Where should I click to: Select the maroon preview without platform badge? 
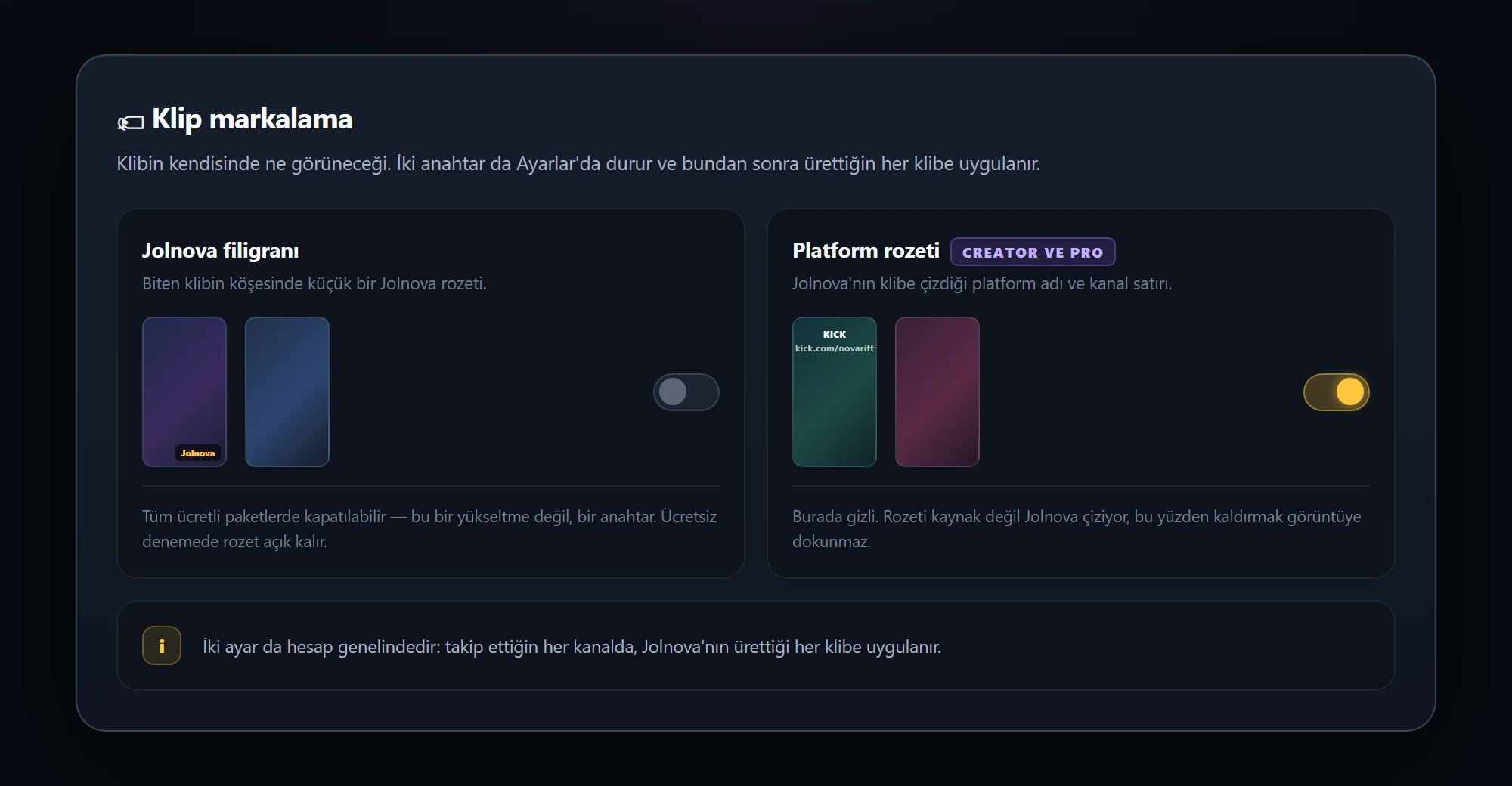pyautogui.click(x=937, y=391)
